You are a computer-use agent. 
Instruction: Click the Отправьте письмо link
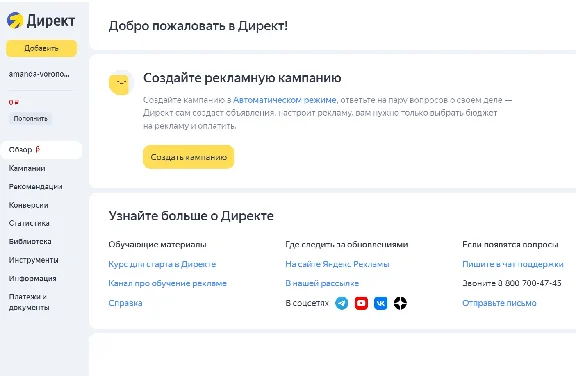pos(499,303)
